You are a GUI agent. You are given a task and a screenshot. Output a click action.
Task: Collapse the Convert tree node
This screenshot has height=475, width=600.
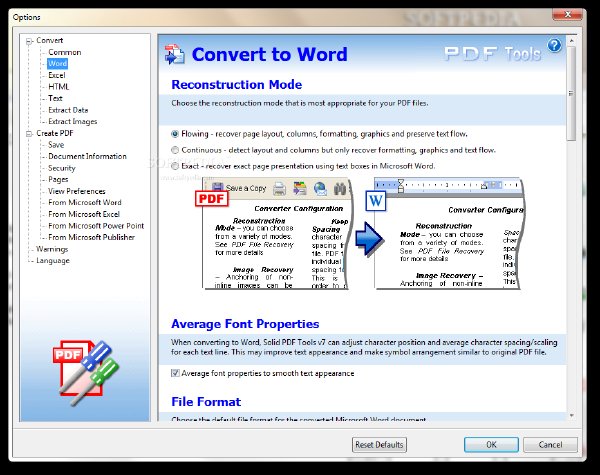[x=29, y=41]
